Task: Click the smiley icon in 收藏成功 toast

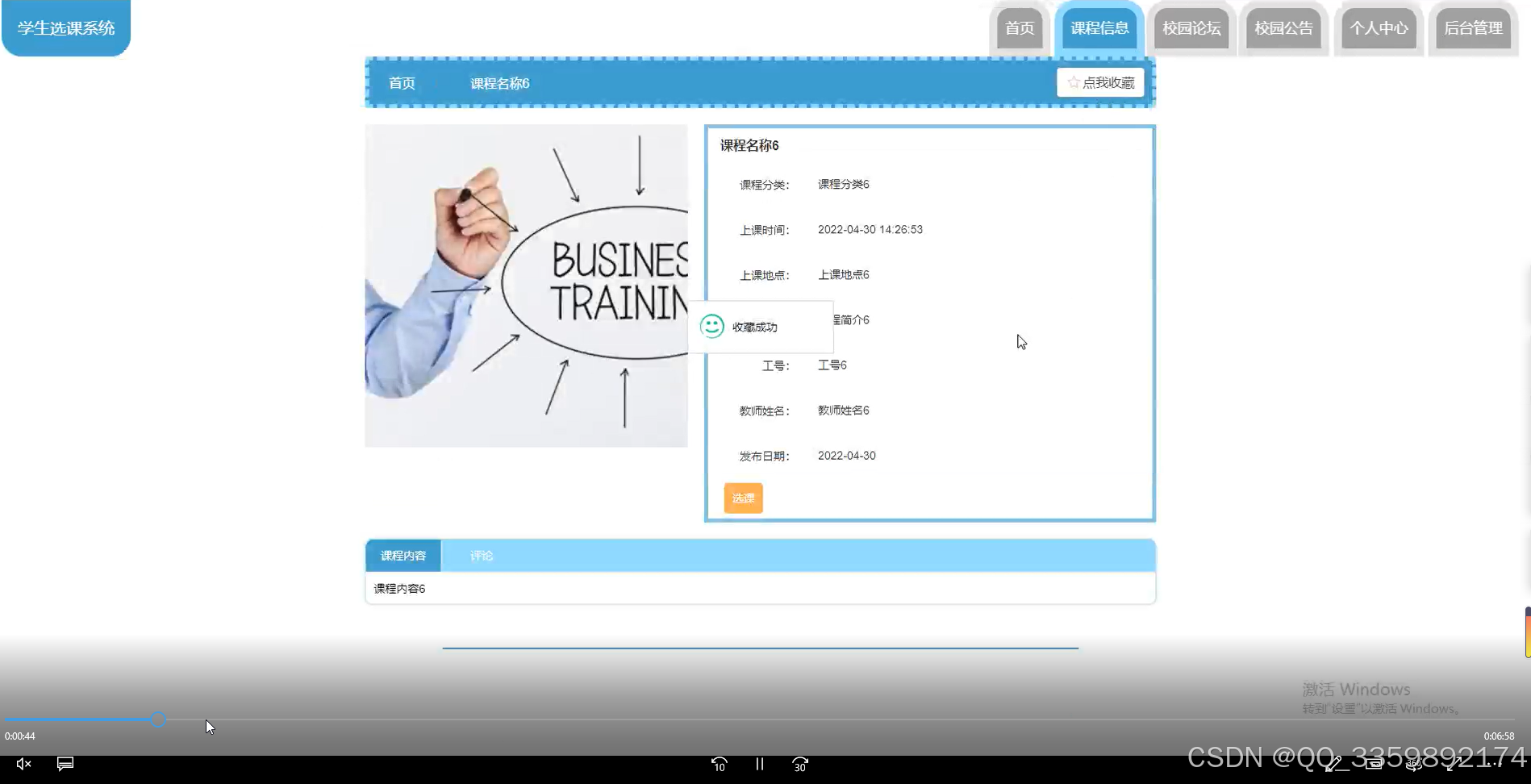Action: point(711,326)
